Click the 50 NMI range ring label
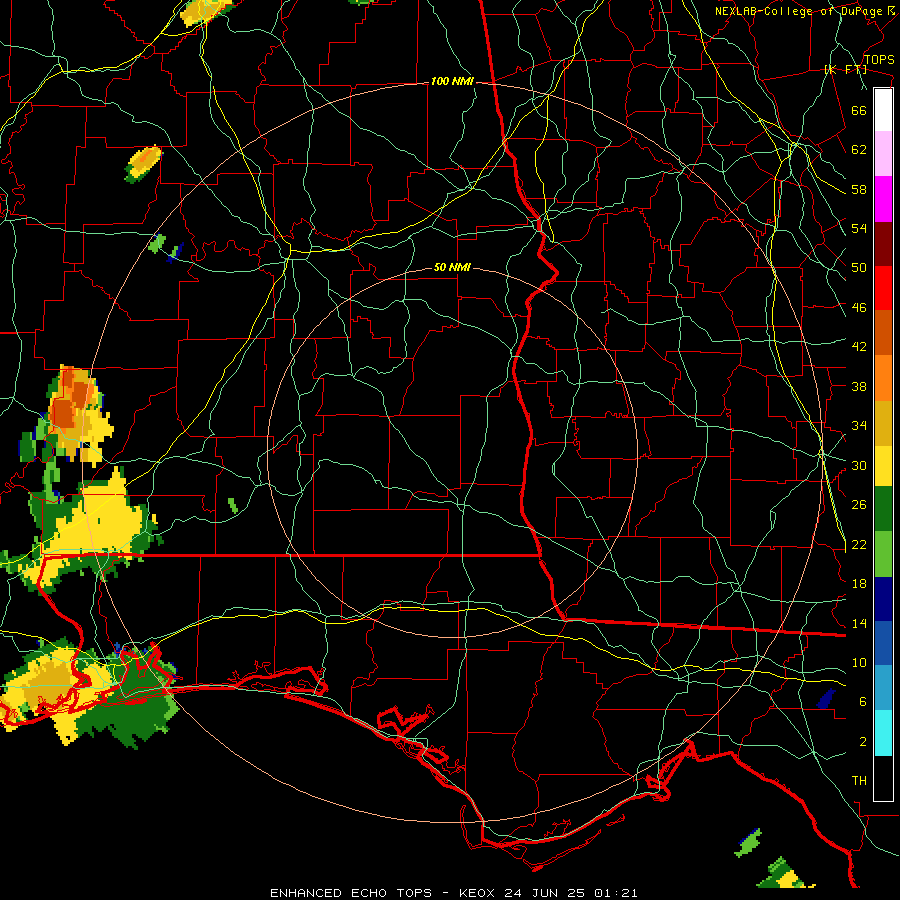The width and height of the screenshot is (900, 900). tap(452, 267)
